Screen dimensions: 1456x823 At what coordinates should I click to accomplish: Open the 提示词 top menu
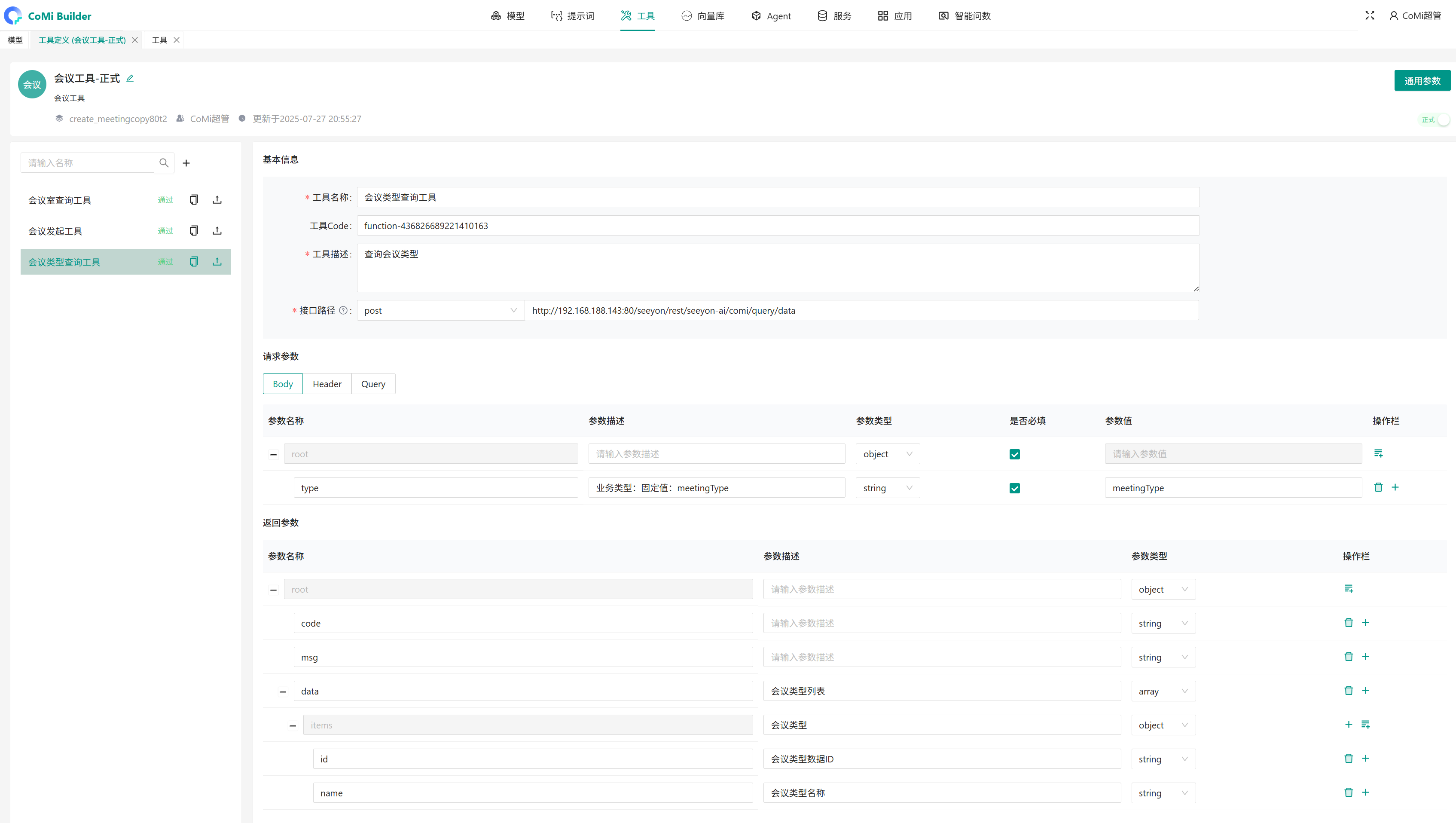pyautogui.click(x=573, y=16)
